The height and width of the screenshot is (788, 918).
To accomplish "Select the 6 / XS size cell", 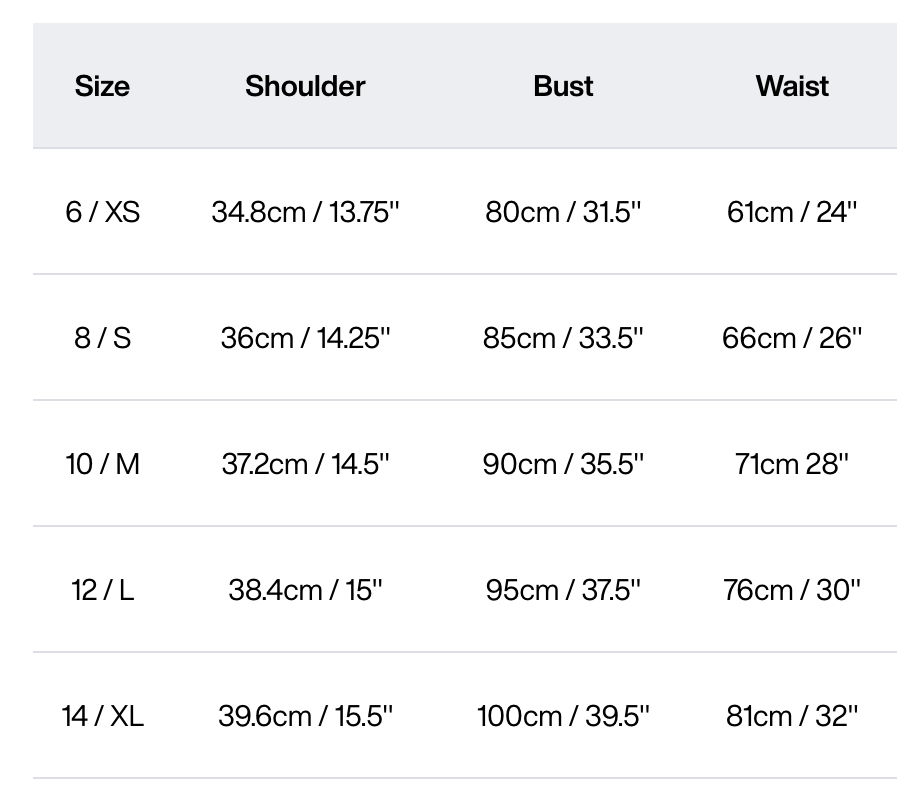I will [x=102, y=212].
